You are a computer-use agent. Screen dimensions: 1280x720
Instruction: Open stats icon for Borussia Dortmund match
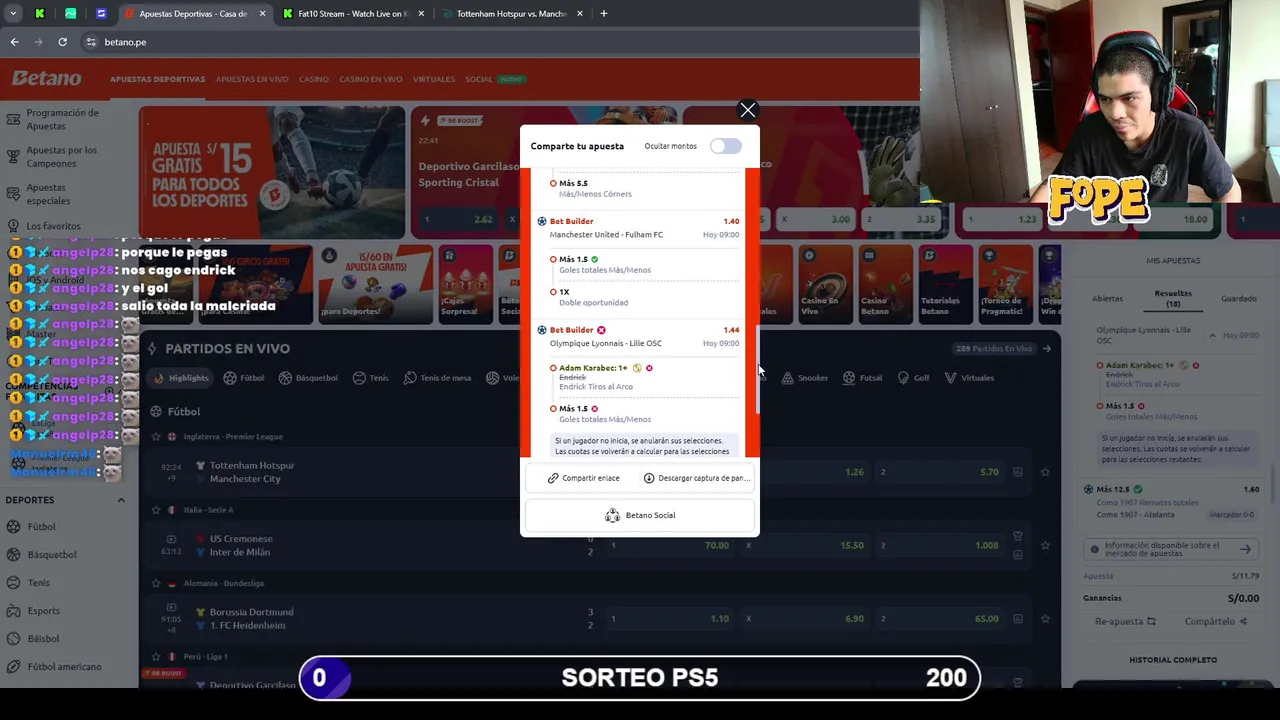(x=1017, y=619)
